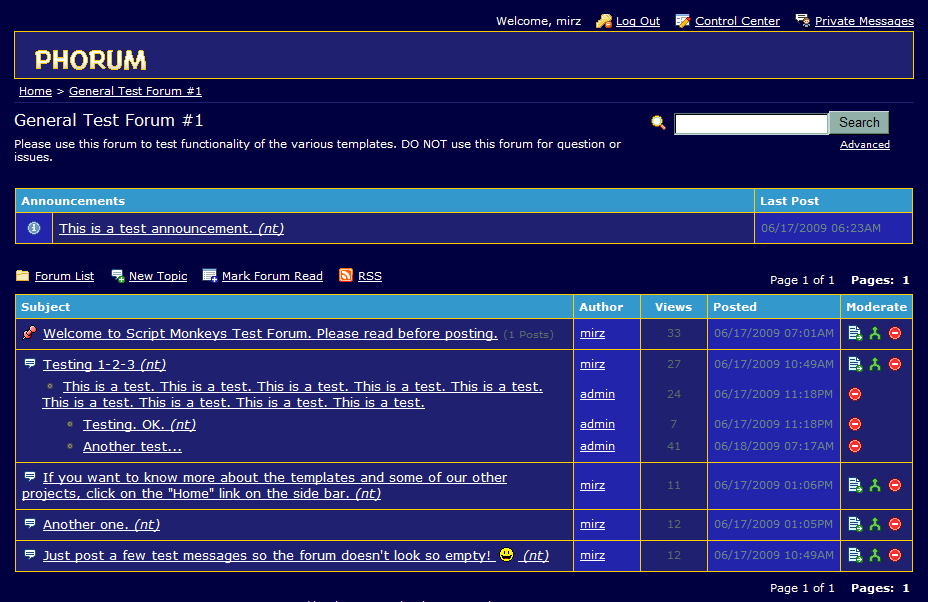The image size is (928, 602).
Task: Click the PHORUM logo
Action: (x=90, y=60)
